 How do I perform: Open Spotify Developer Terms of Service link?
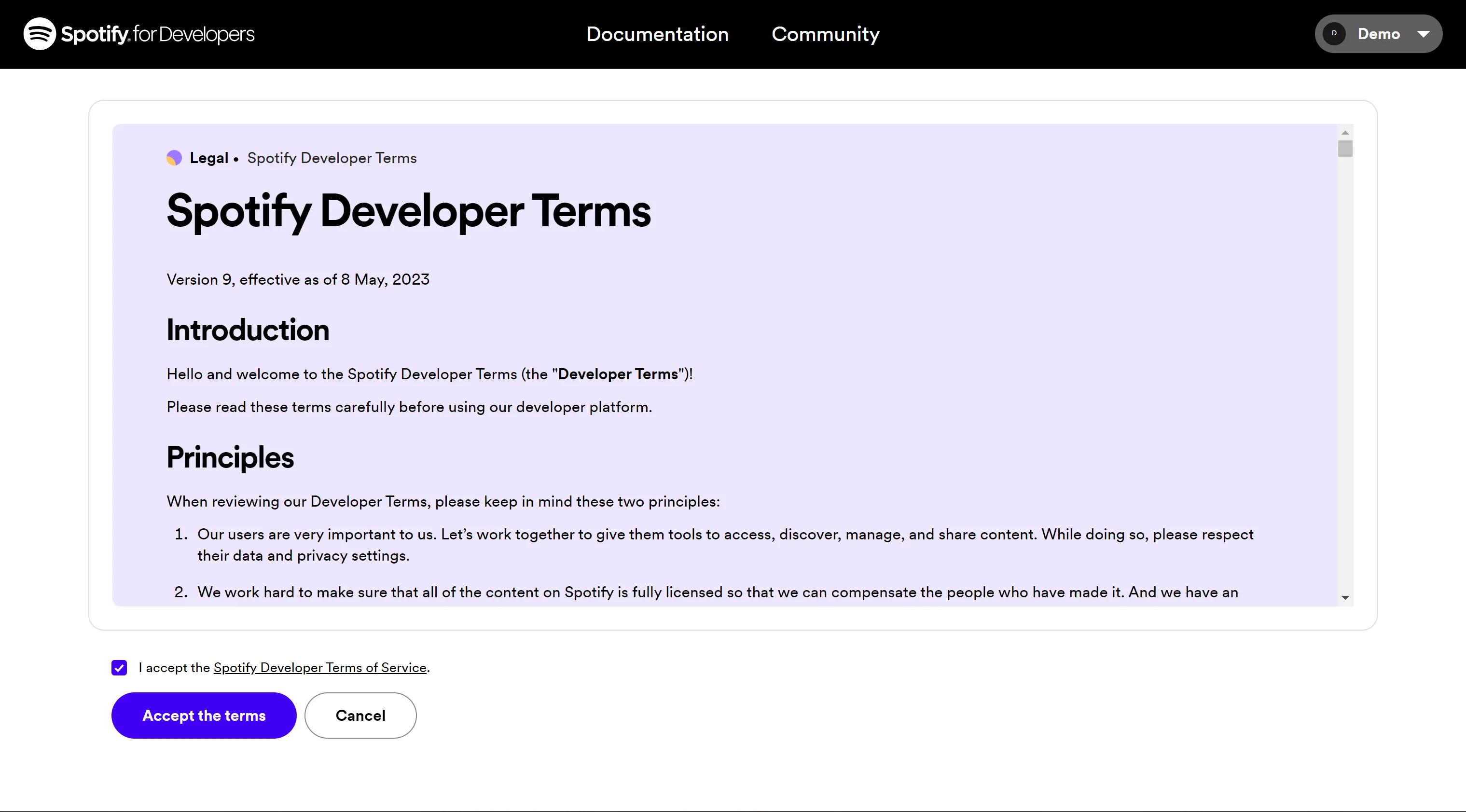point(320,667)
